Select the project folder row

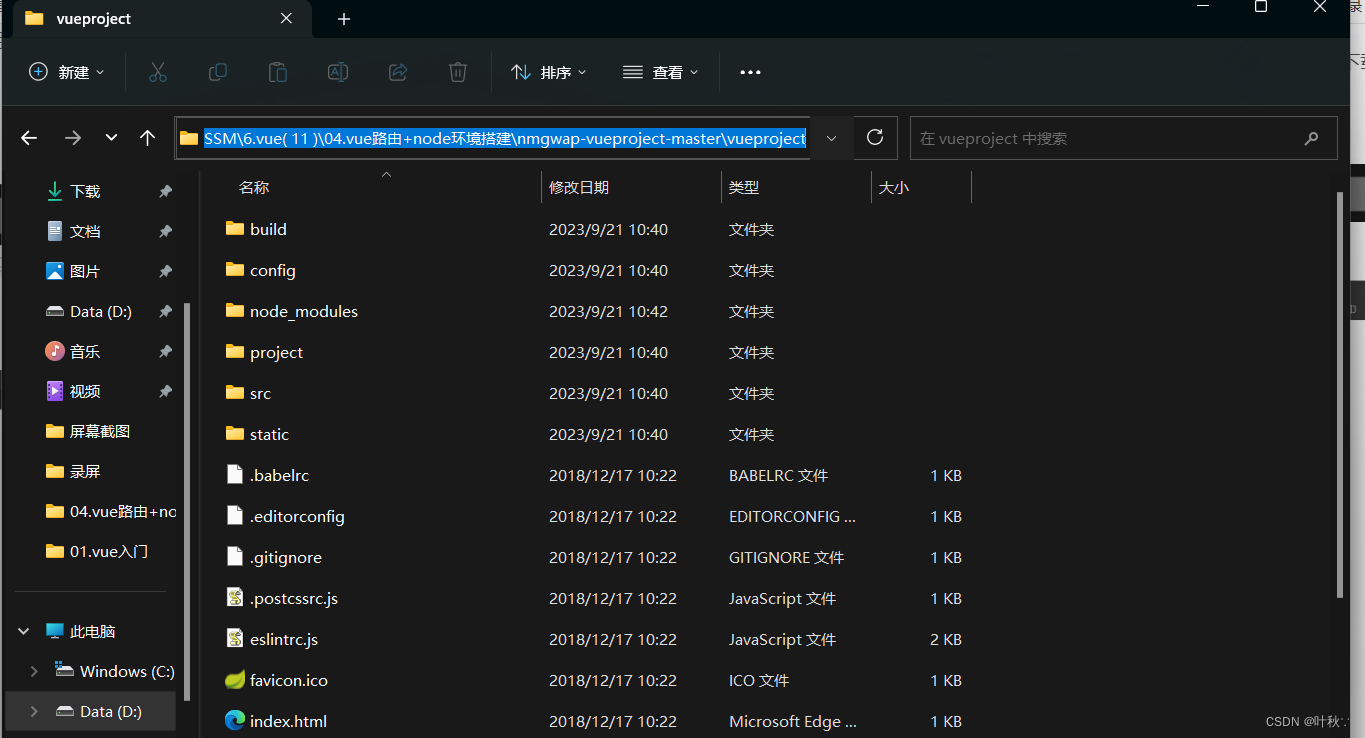pyautogui.click(x=600, y=352)
